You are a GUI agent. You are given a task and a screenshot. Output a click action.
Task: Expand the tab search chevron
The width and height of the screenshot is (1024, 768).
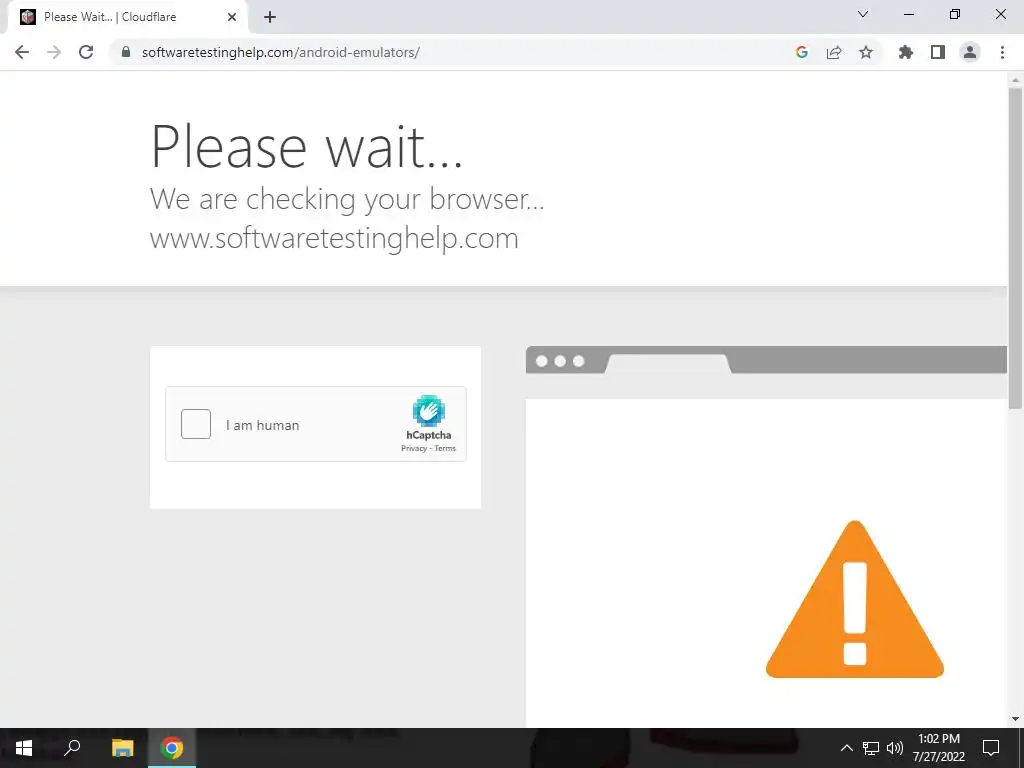(x=863, y=14)
